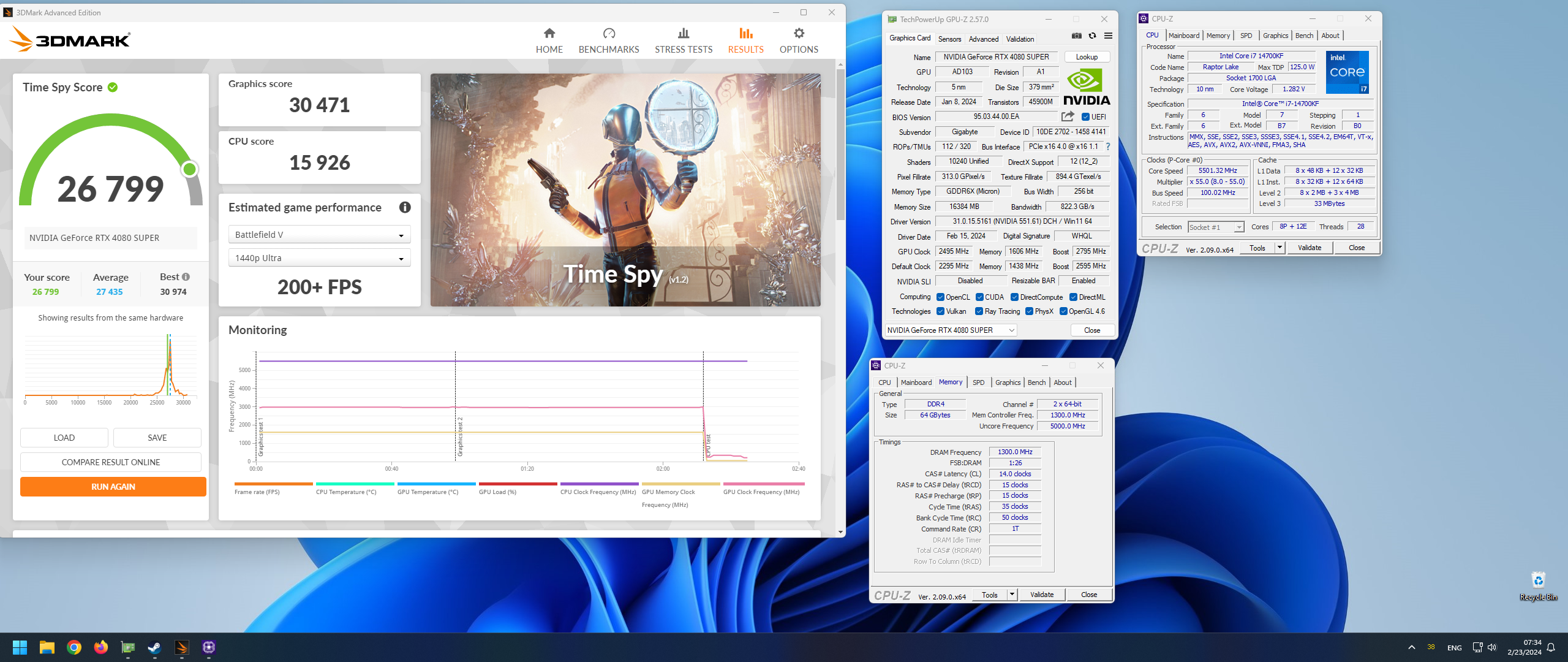The height and width of the screenshot is (662, 1568).
Task: Toggle Vulkan checkbox in GPU-Z
Action: (x=940, y=311)
